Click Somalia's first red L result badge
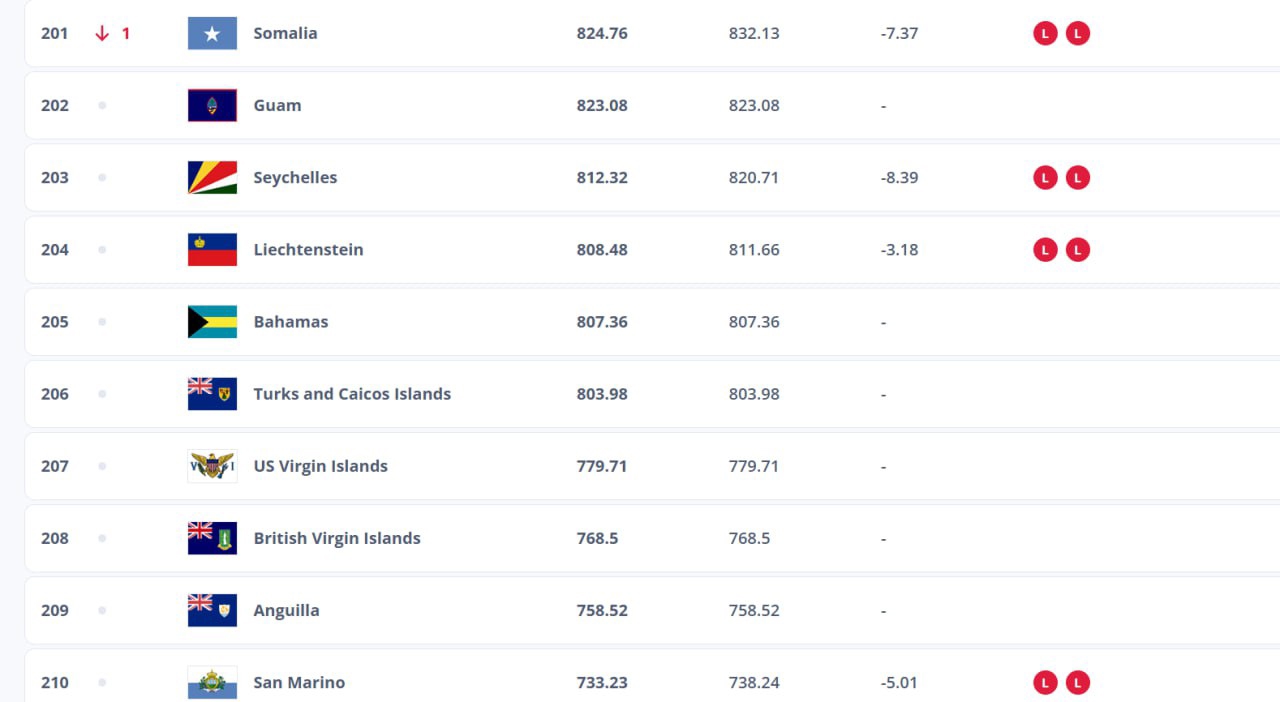 (1045, 33)
